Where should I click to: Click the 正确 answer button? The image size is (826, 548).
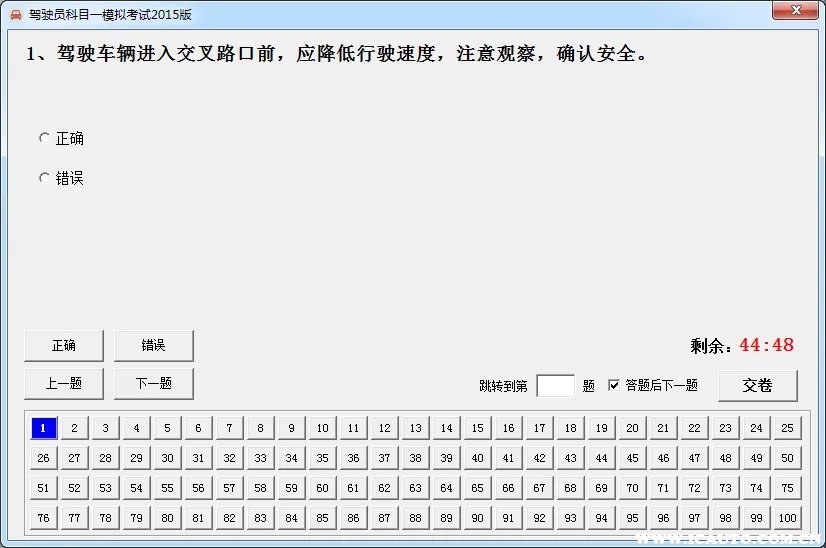tap(64, 345)
